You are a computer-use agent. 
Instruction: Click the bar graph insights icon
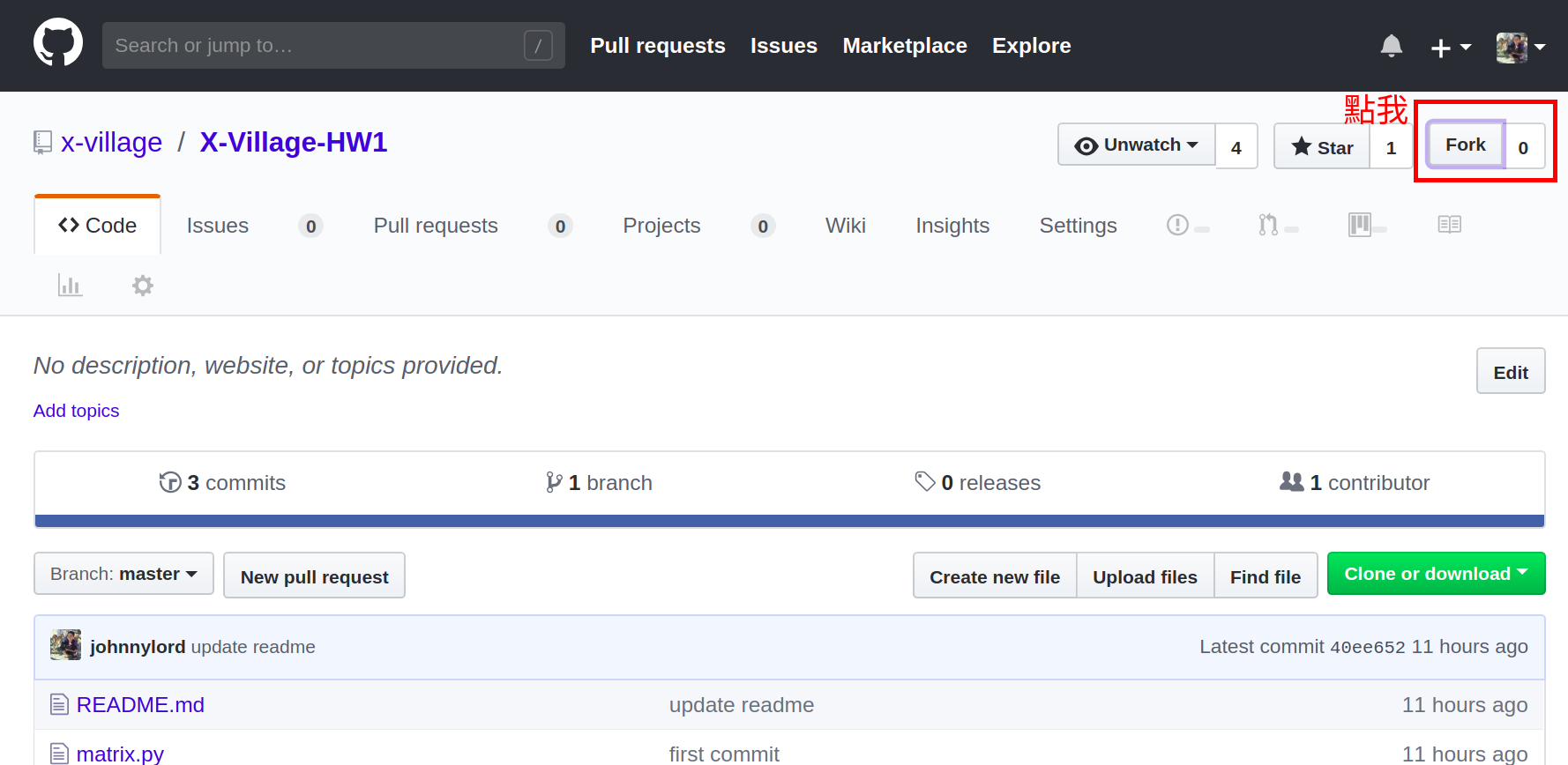click(x=70, y=286)
